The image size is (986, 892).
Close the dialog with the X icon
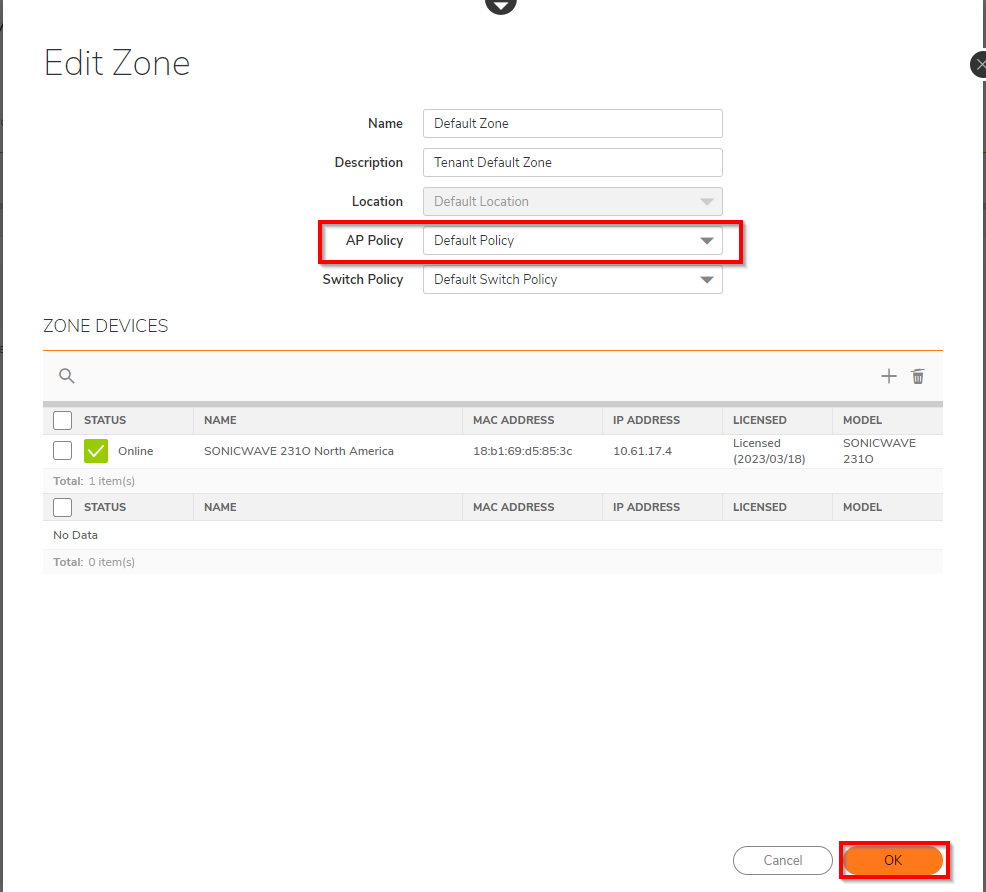click(979, 65)
